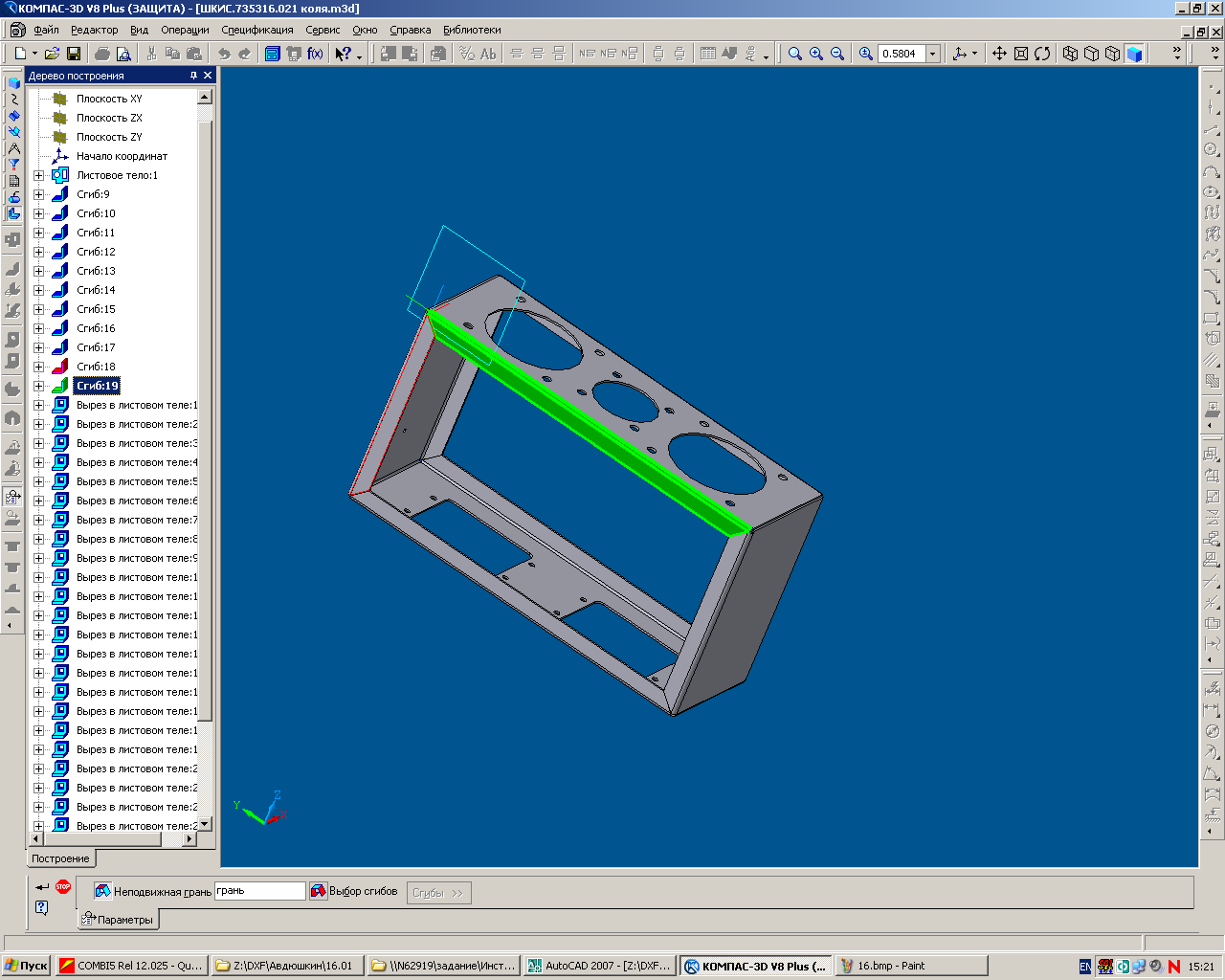This screenshot has width=1225, height=980.
Task: Select the Pan move arrows tool
Action: pos(999,54)
